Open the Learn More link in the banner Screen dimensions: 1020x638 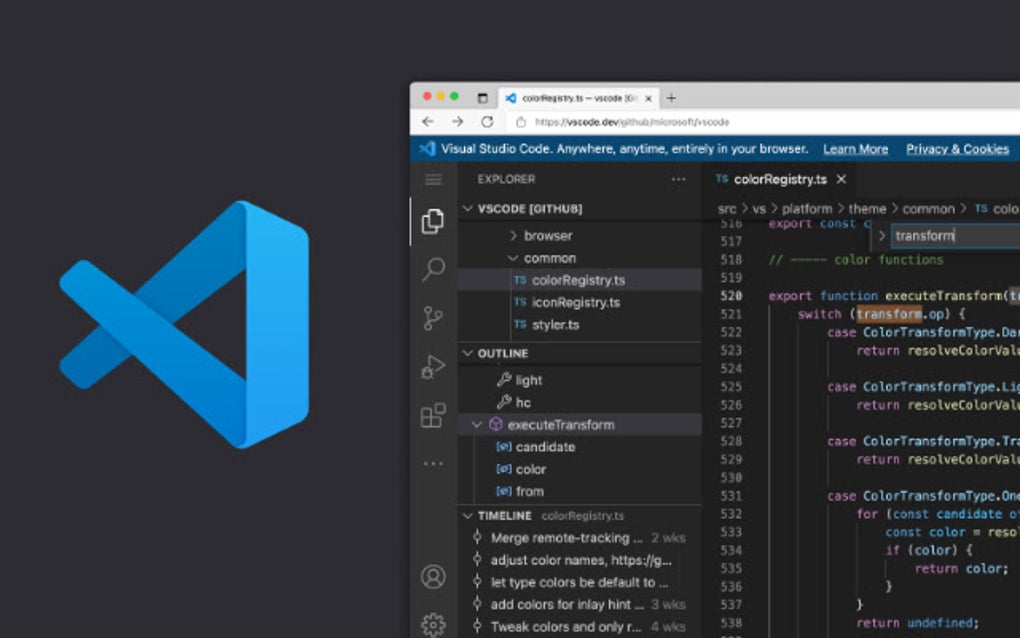pyautogui.click(x=855, y=148)
